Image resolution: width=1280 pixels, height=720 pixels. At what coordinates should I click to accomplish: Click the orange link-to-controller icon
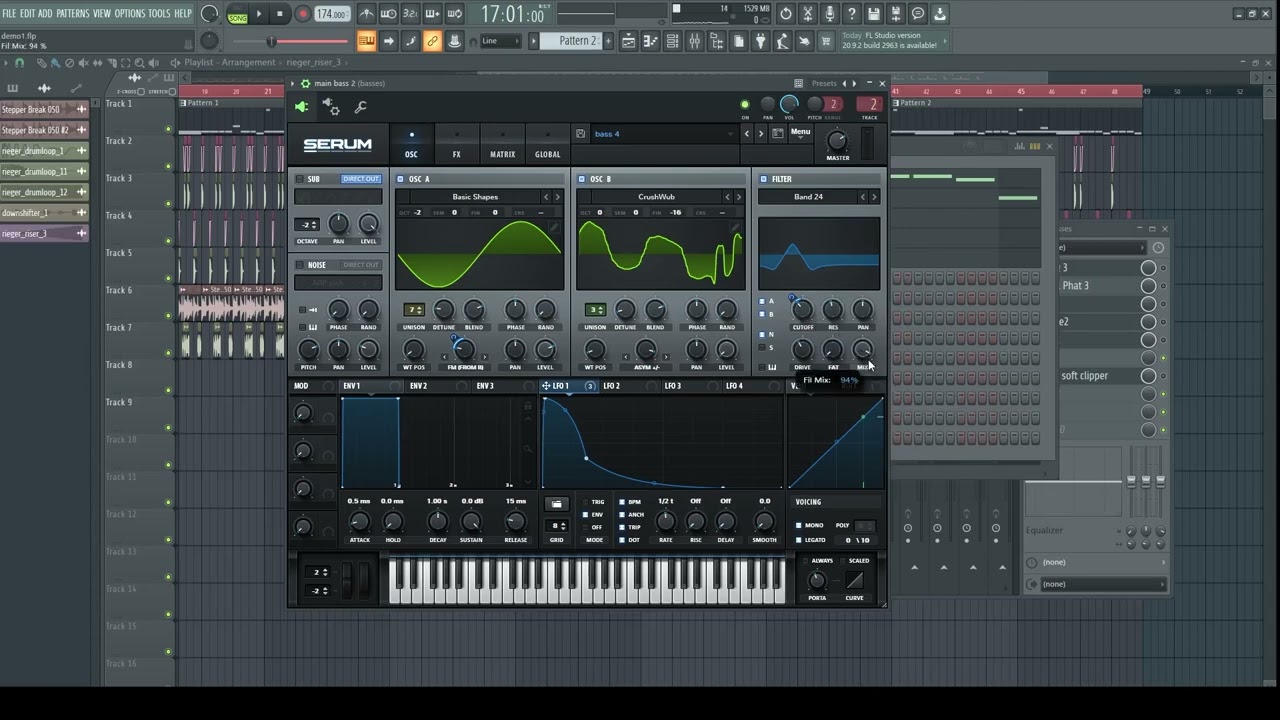coord(432,41)
